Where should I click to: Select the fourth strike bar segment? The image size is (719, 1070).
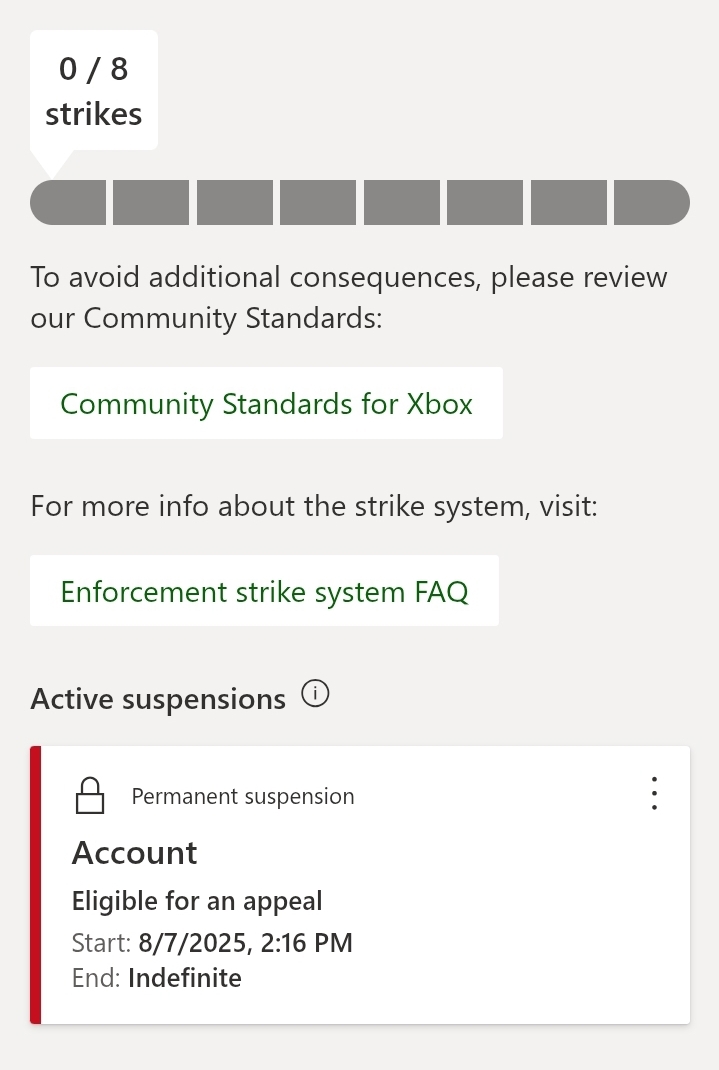(318, 203)
